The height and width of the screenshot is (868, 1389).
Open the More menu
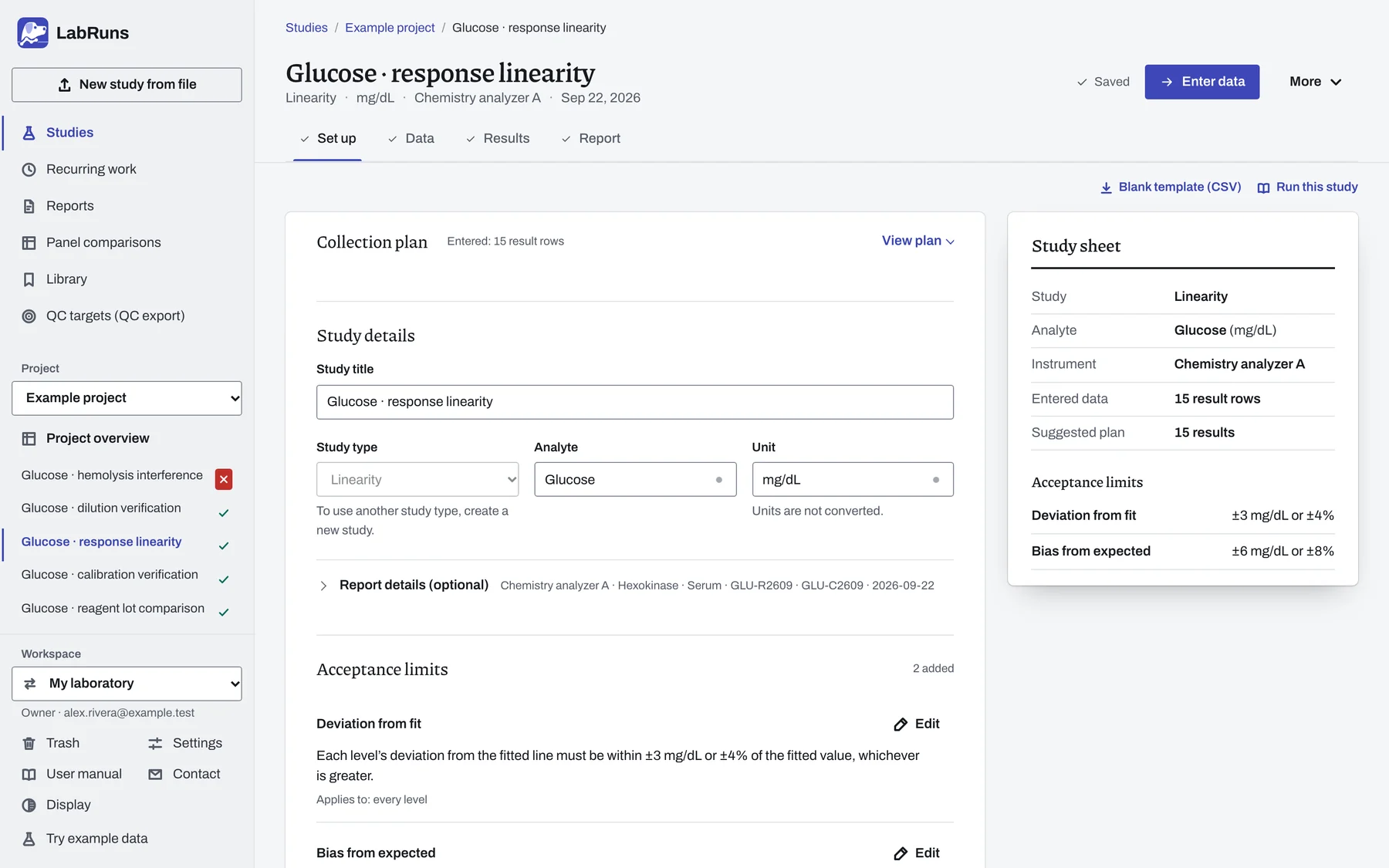tap(1316, 82)
